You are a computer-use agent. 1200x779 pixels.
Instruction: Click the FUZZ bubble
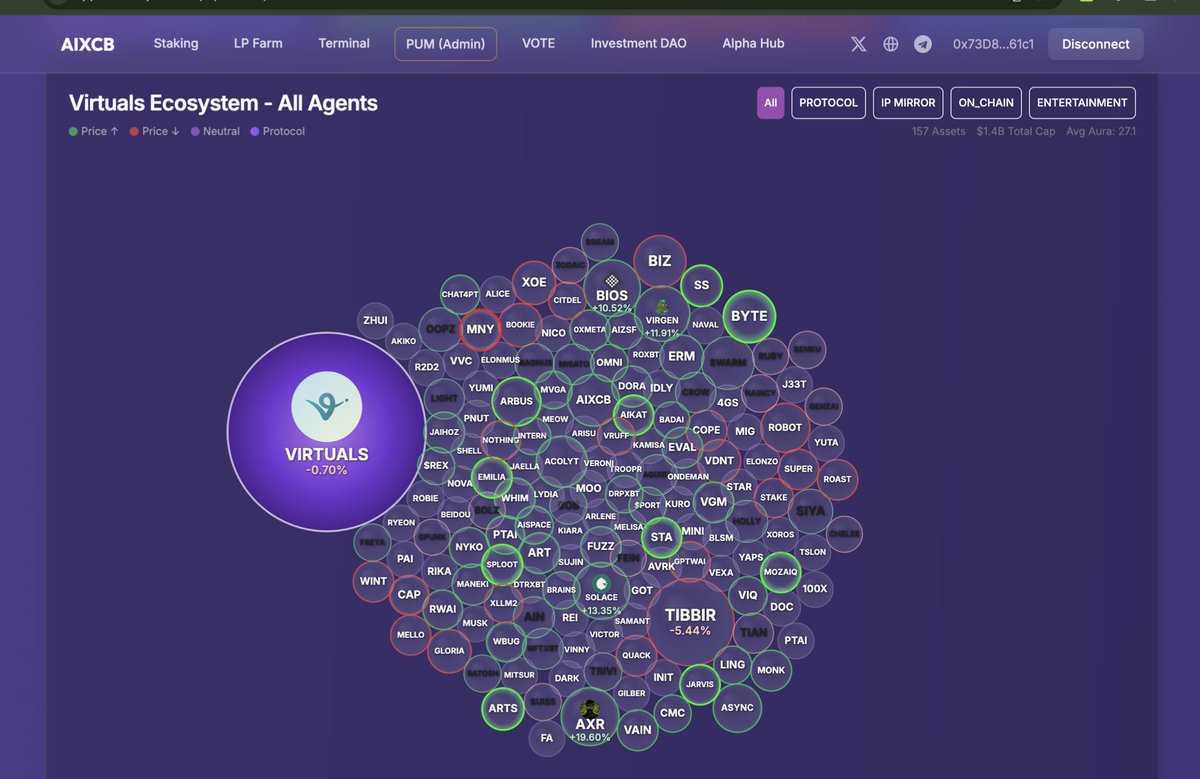[601, 546]
